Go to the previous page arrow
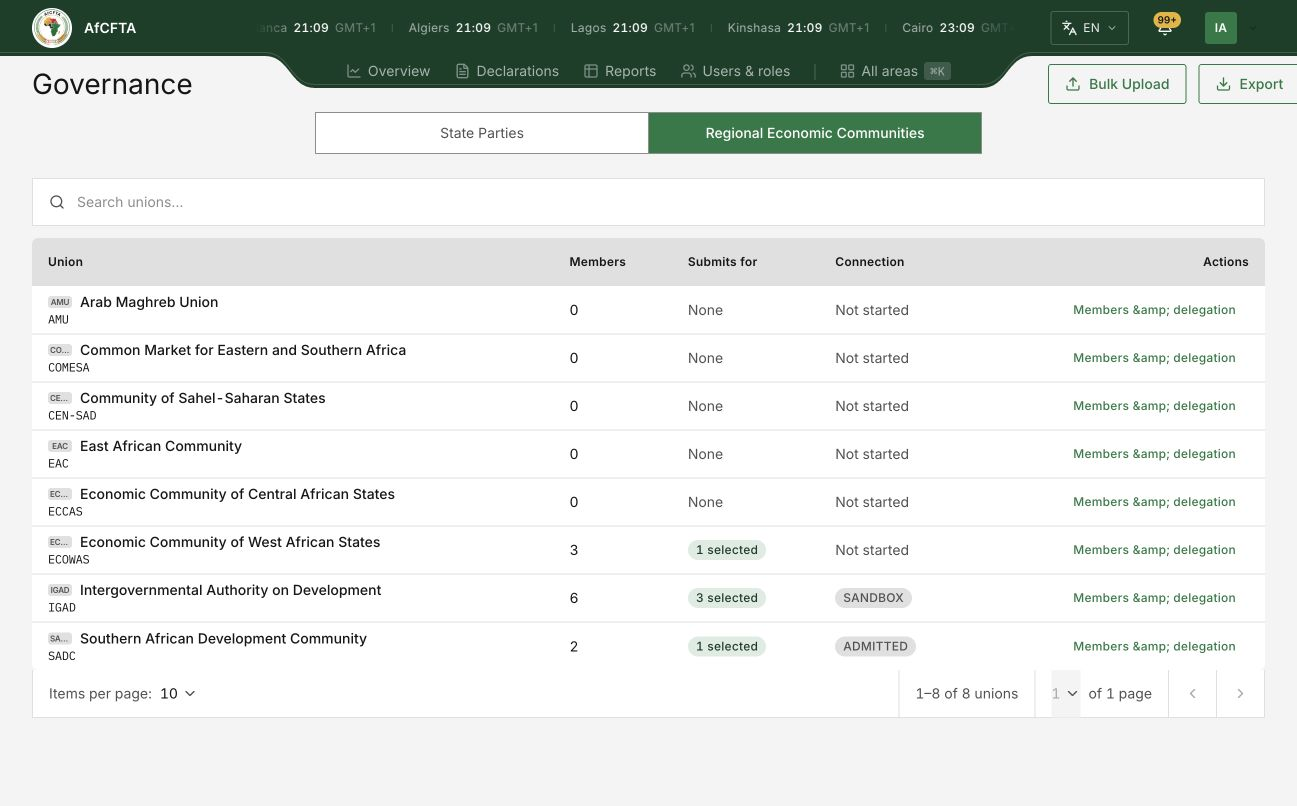1297x806 pixels. 1192,693
